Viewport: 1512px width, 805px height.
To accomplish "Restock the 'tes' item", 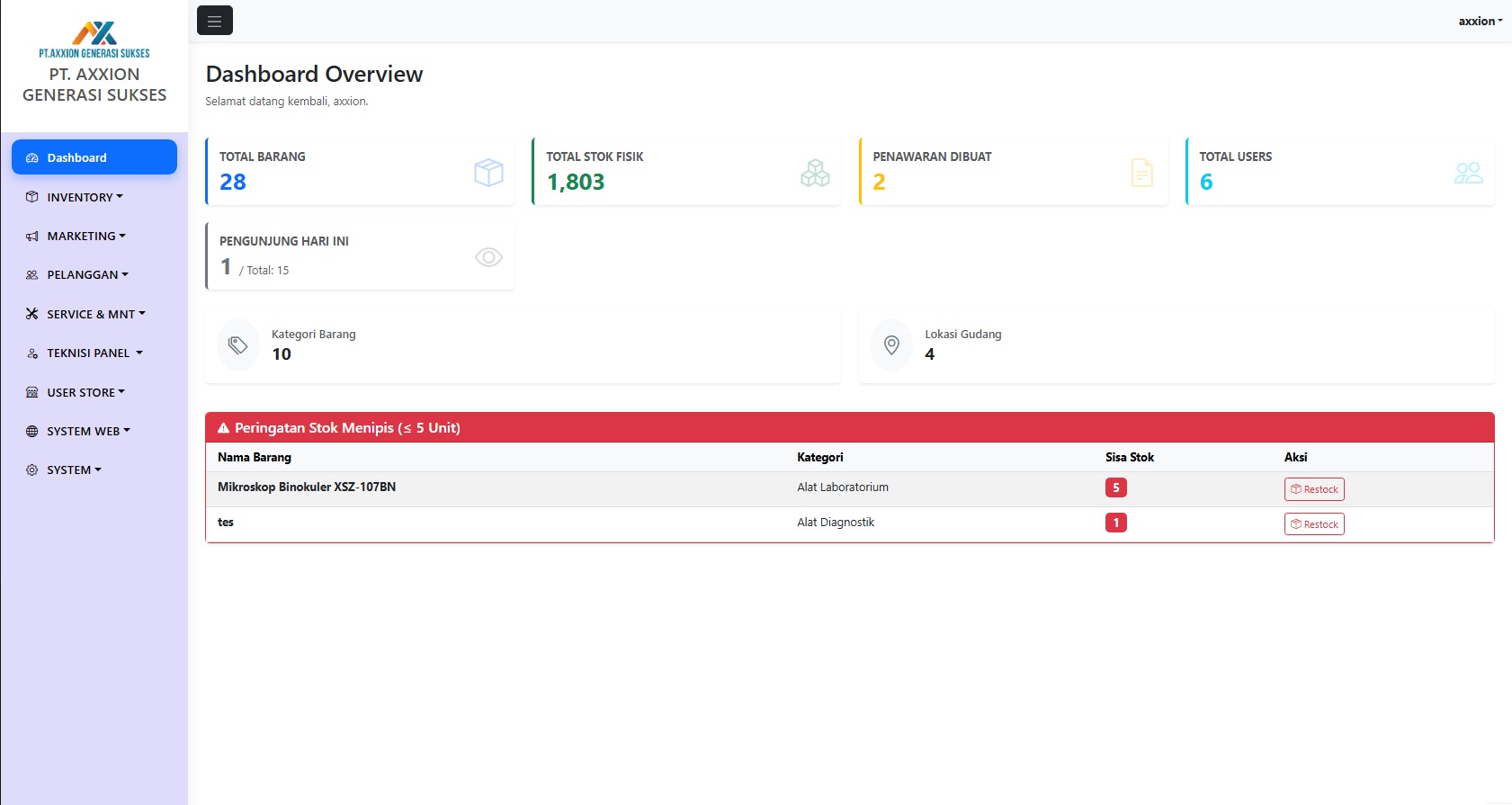I will click(1314, 524).
